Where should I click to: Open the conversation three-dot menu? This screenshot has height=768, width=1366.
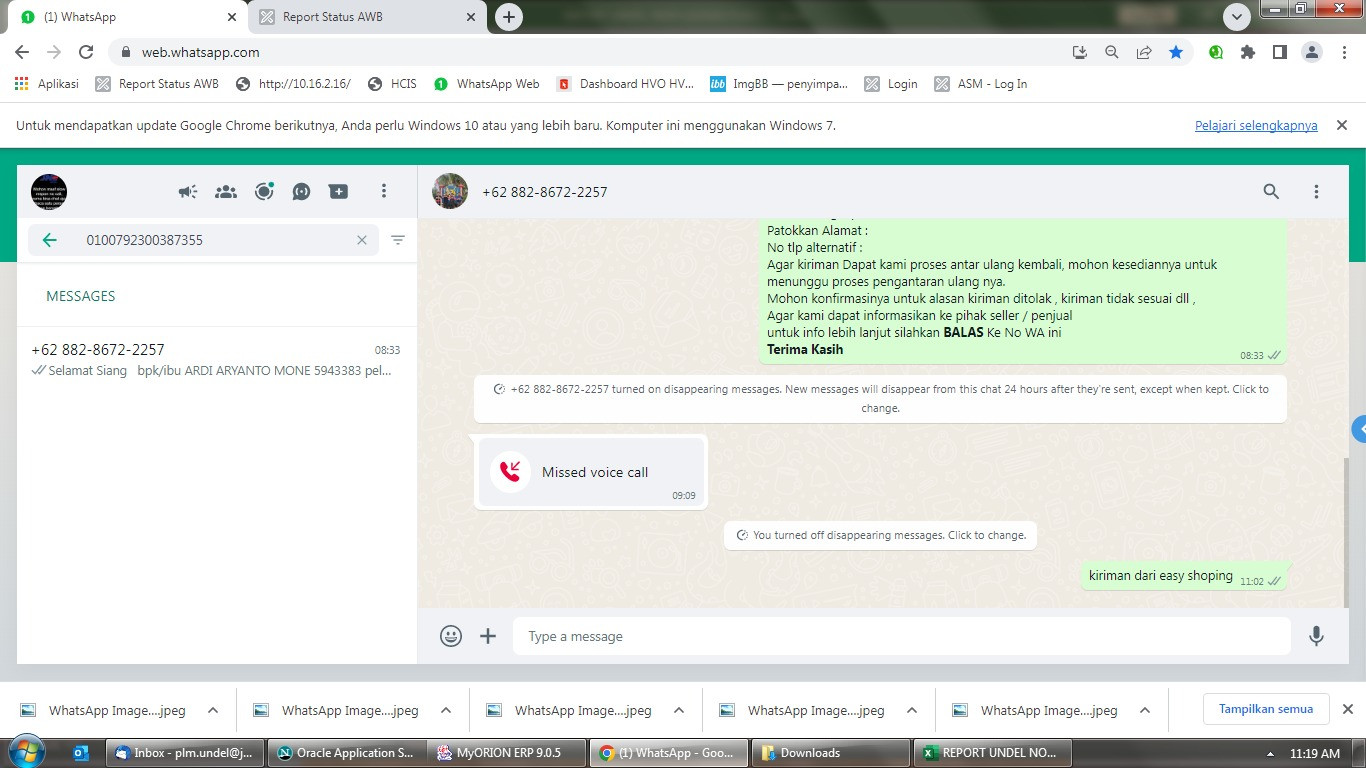[x=1317, y=192]
